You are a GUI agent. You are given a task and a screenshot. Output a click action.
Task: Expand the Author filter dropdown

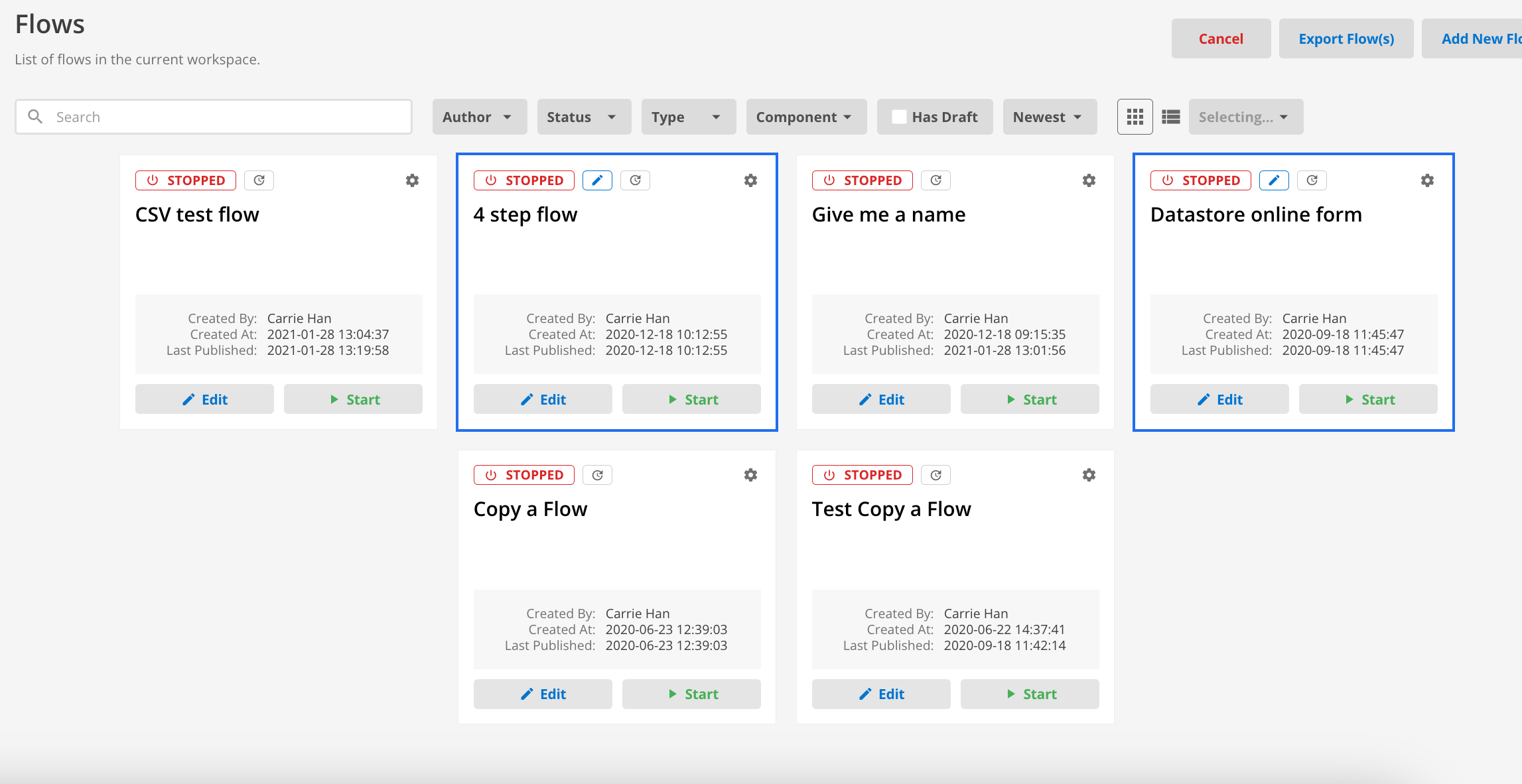(478, 117)
